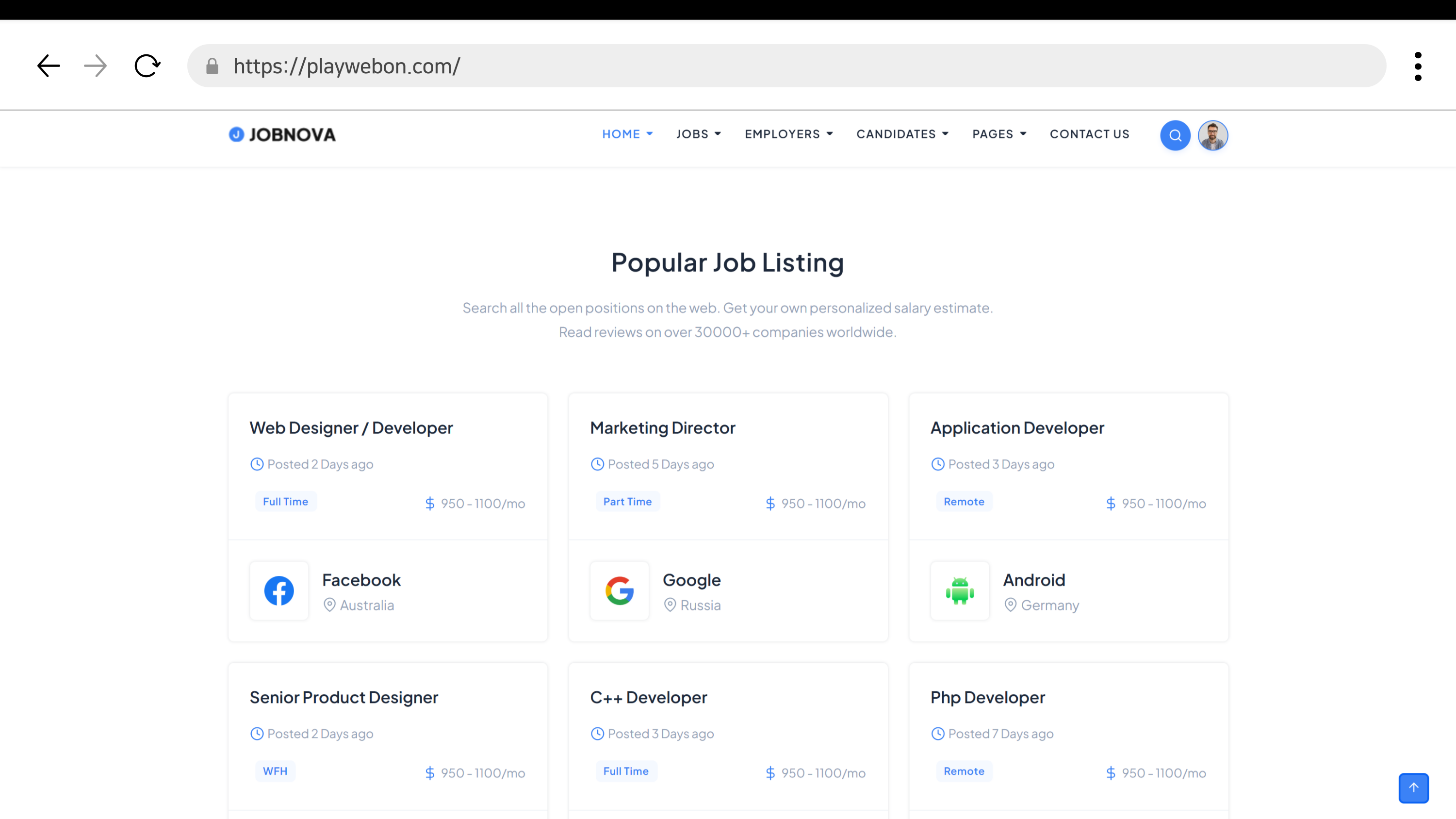Click the JOBNOVA site logo

[282, 134]
